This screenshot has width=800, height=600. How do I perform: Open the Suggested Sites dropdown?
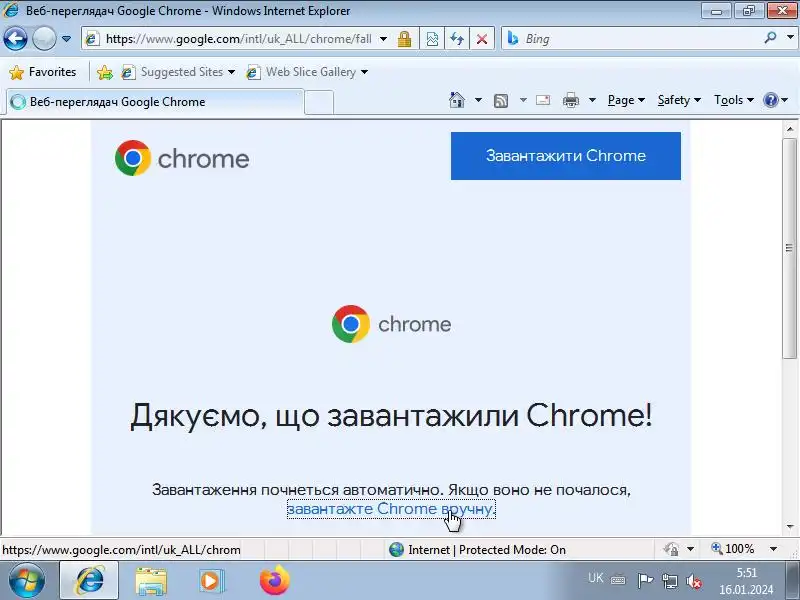click(178, 72)
